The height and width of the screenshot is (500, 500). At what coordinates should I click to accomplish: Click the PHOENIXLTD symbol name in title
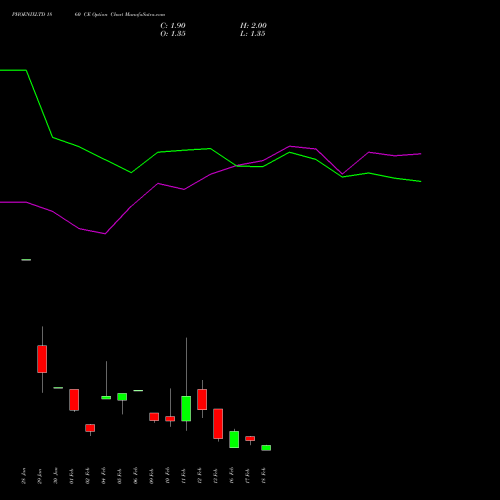[x=29, y=15]
